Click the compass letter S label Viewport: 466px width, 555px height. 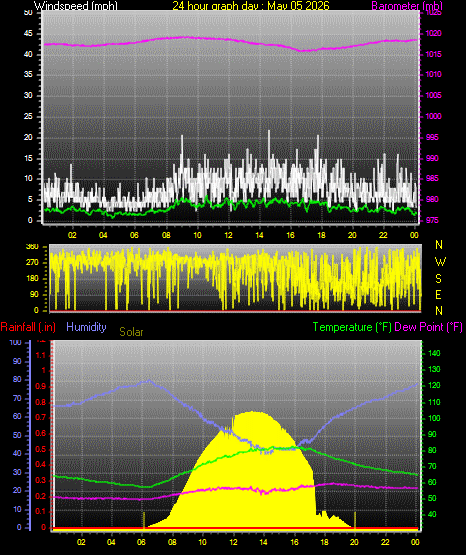(438, 279)
